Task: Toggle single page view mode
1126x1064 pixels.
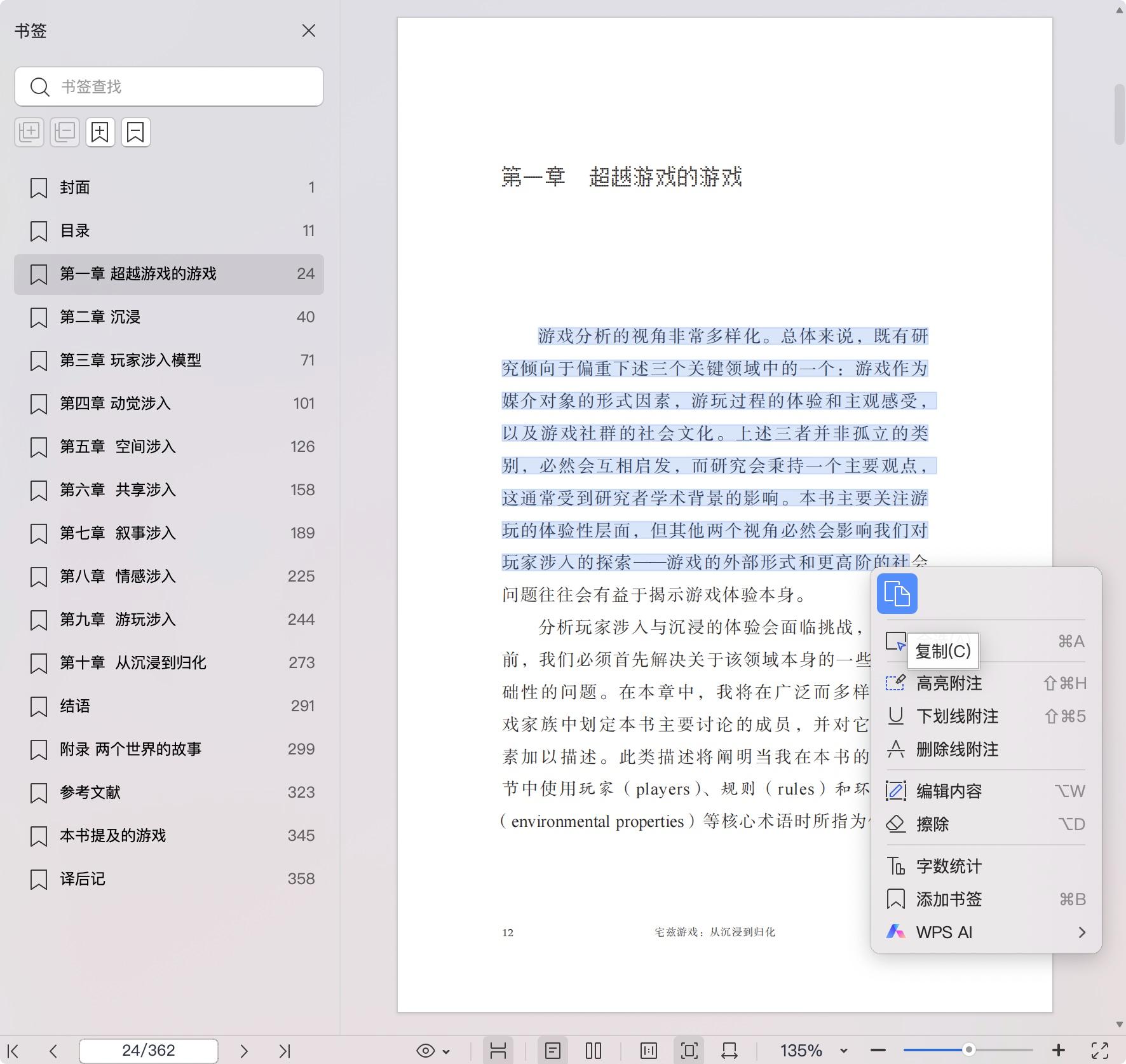Action: (552, 1051)
